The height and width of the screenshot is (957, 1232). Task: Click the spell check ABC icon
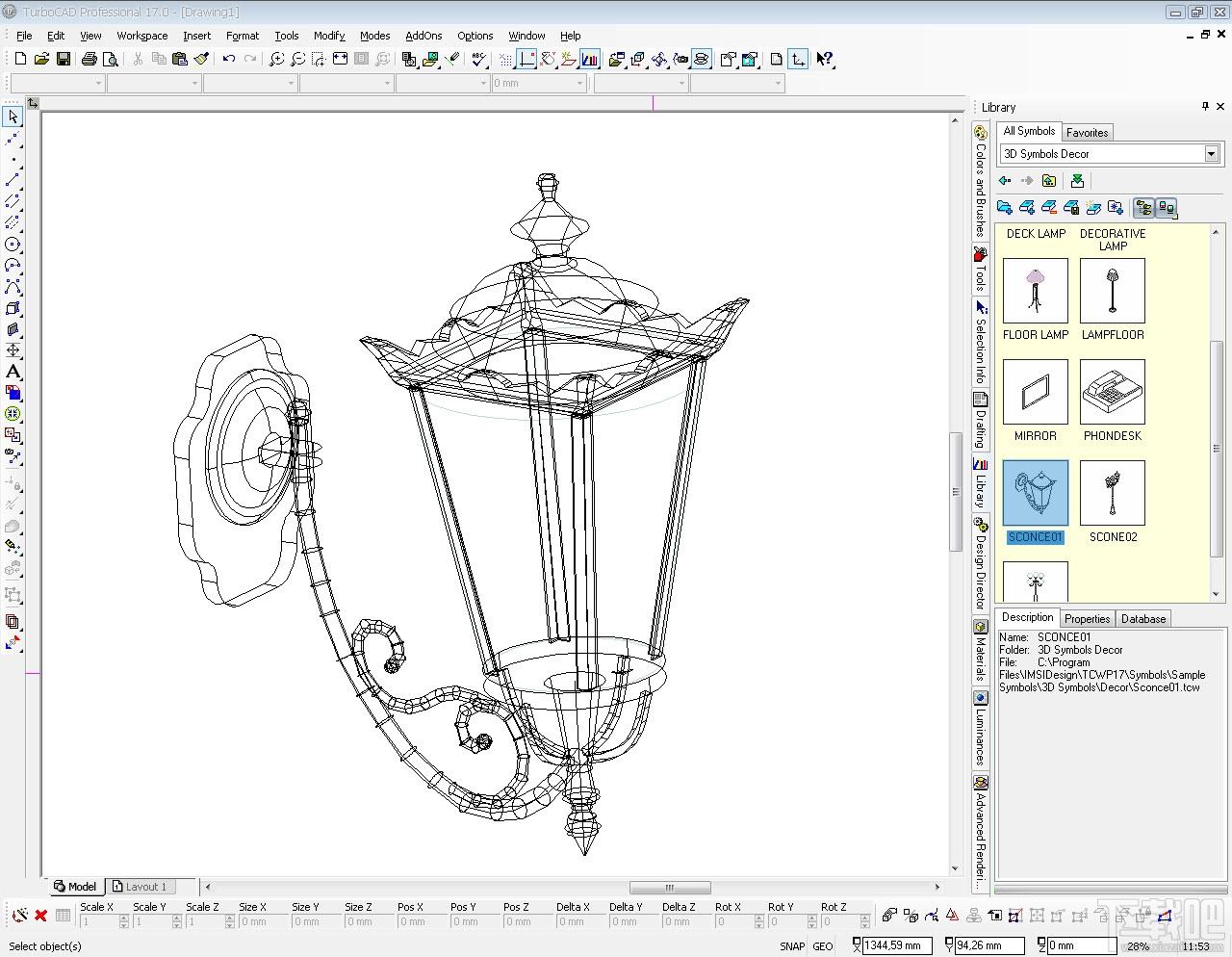[478, 59]
